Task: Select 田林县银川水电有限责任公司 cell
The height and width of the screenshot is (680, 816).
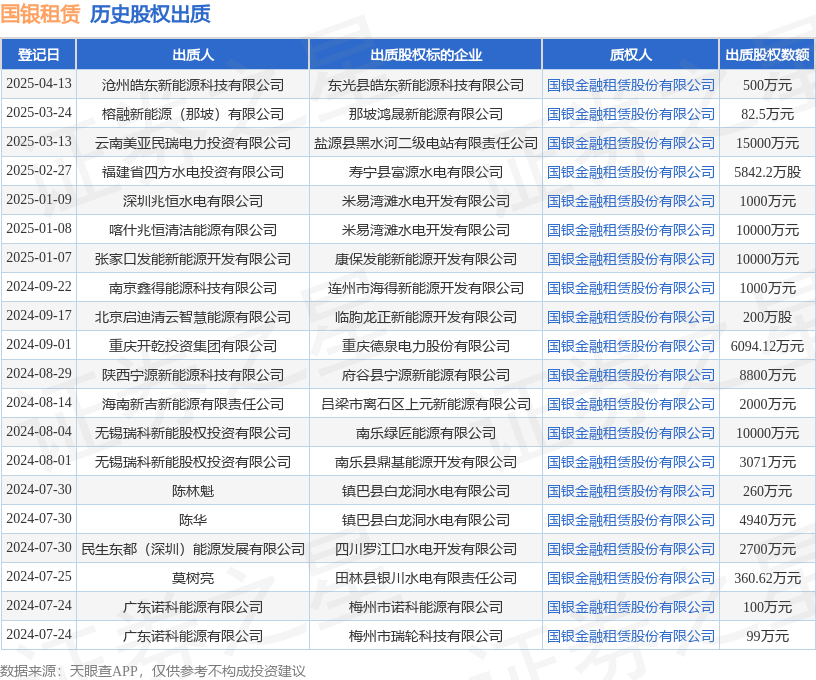Action: [x=426, y=578]
